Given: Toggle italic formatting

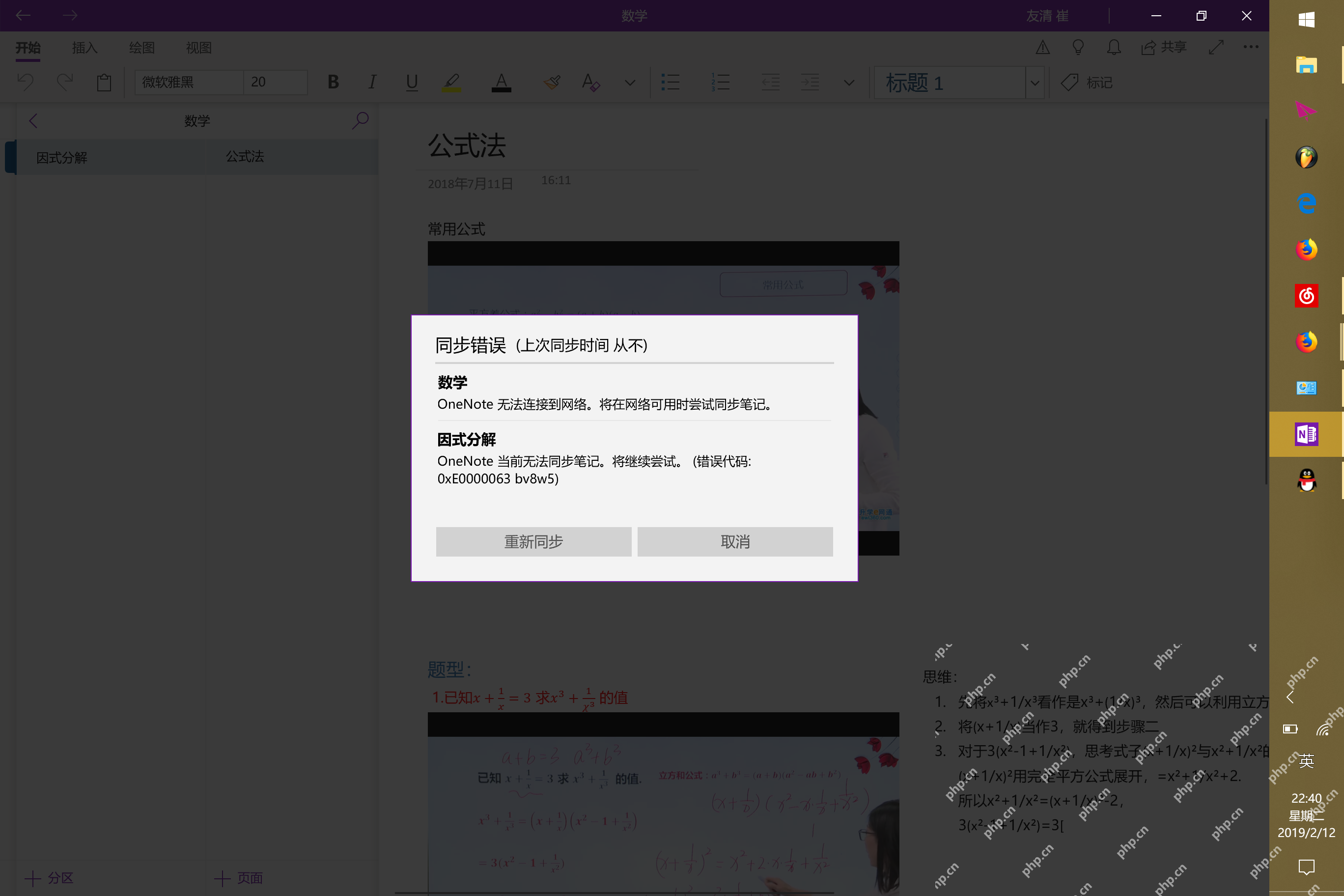Looking at the screenshot, I should (372, 83).
